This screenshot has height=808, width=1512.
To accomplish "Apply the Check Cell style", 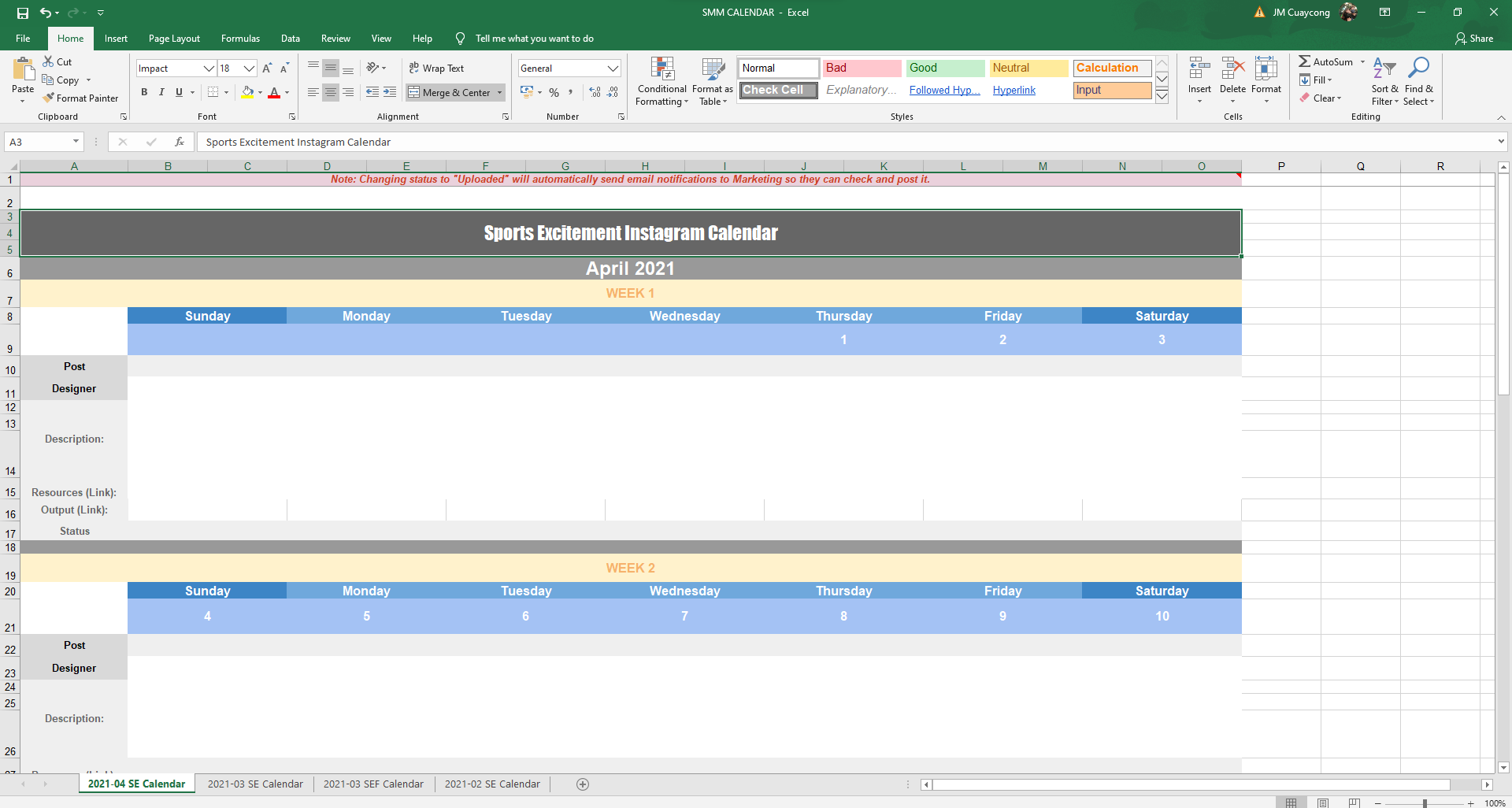I will 778,90.
